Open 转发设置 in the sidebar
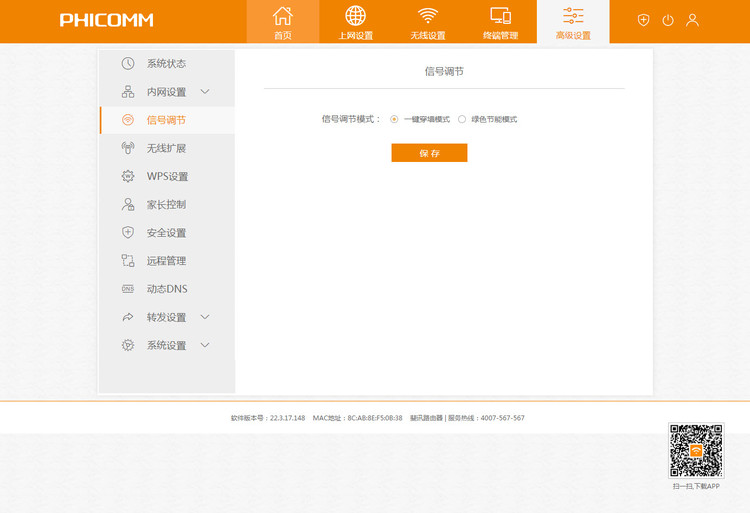The height and width of the screenshot is (513, 750). tap(167, 317)
